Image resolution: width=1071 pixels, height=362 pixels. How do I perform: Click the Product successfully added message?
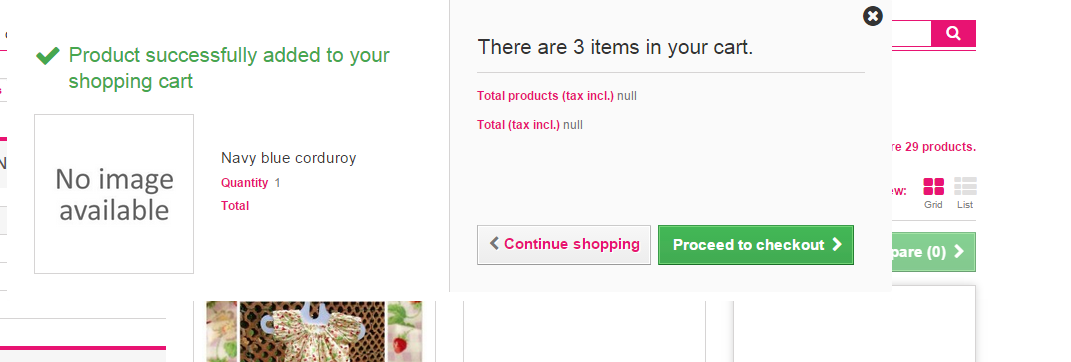229,68
